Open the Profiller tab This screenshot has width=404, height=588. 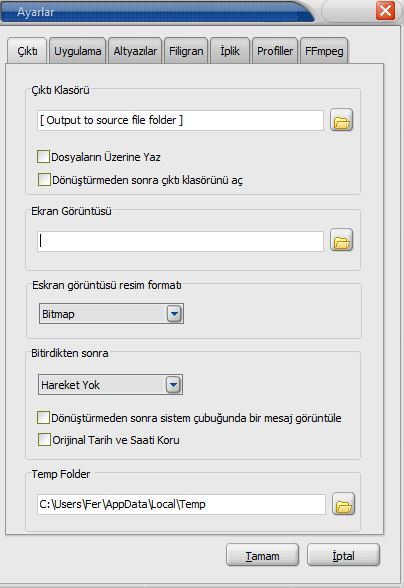(x=275, y=51)
